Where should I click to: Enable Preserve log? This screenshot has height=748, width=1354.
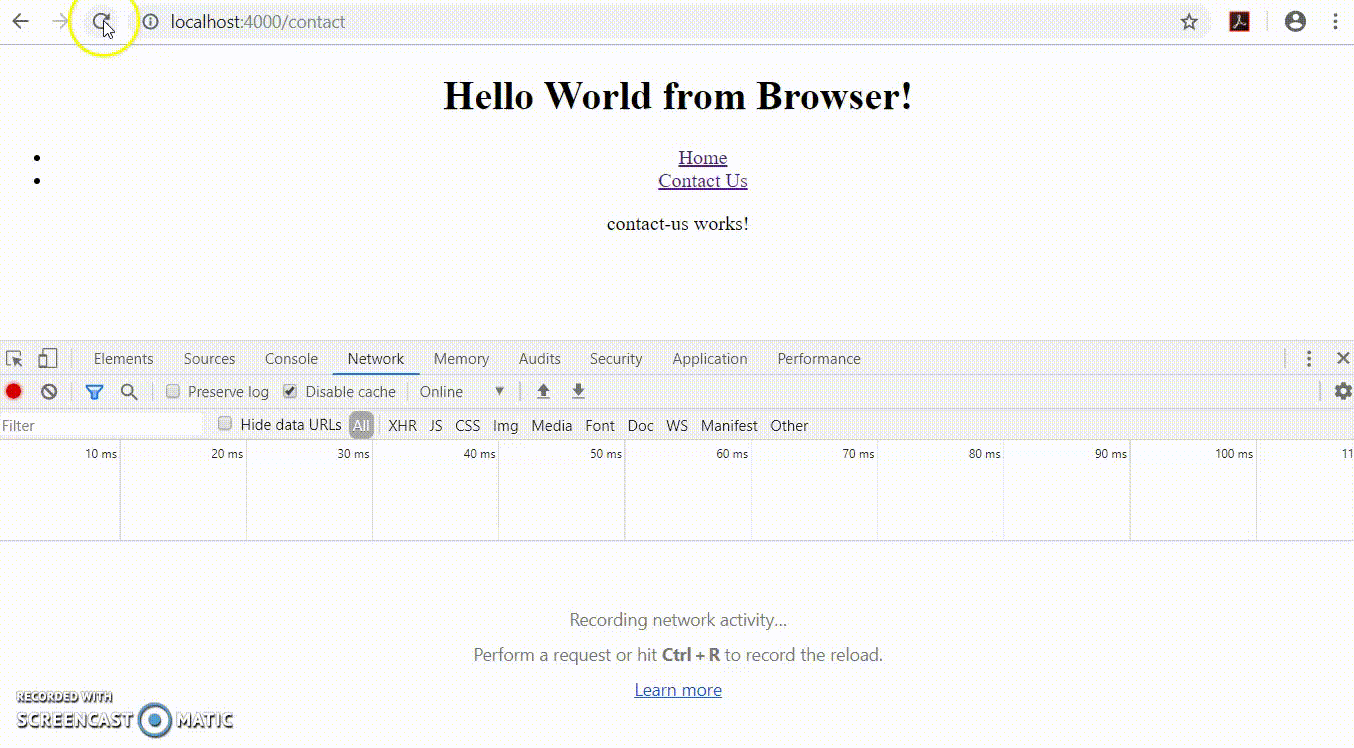click(172, 391)
